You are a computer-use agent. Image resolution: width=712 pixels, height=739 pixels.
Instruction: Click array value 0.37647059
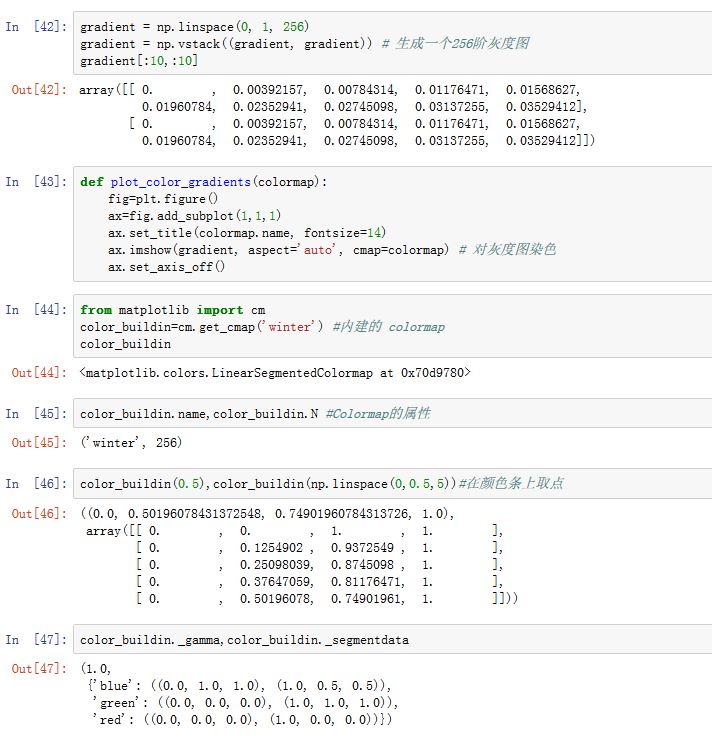click(275, 582)
